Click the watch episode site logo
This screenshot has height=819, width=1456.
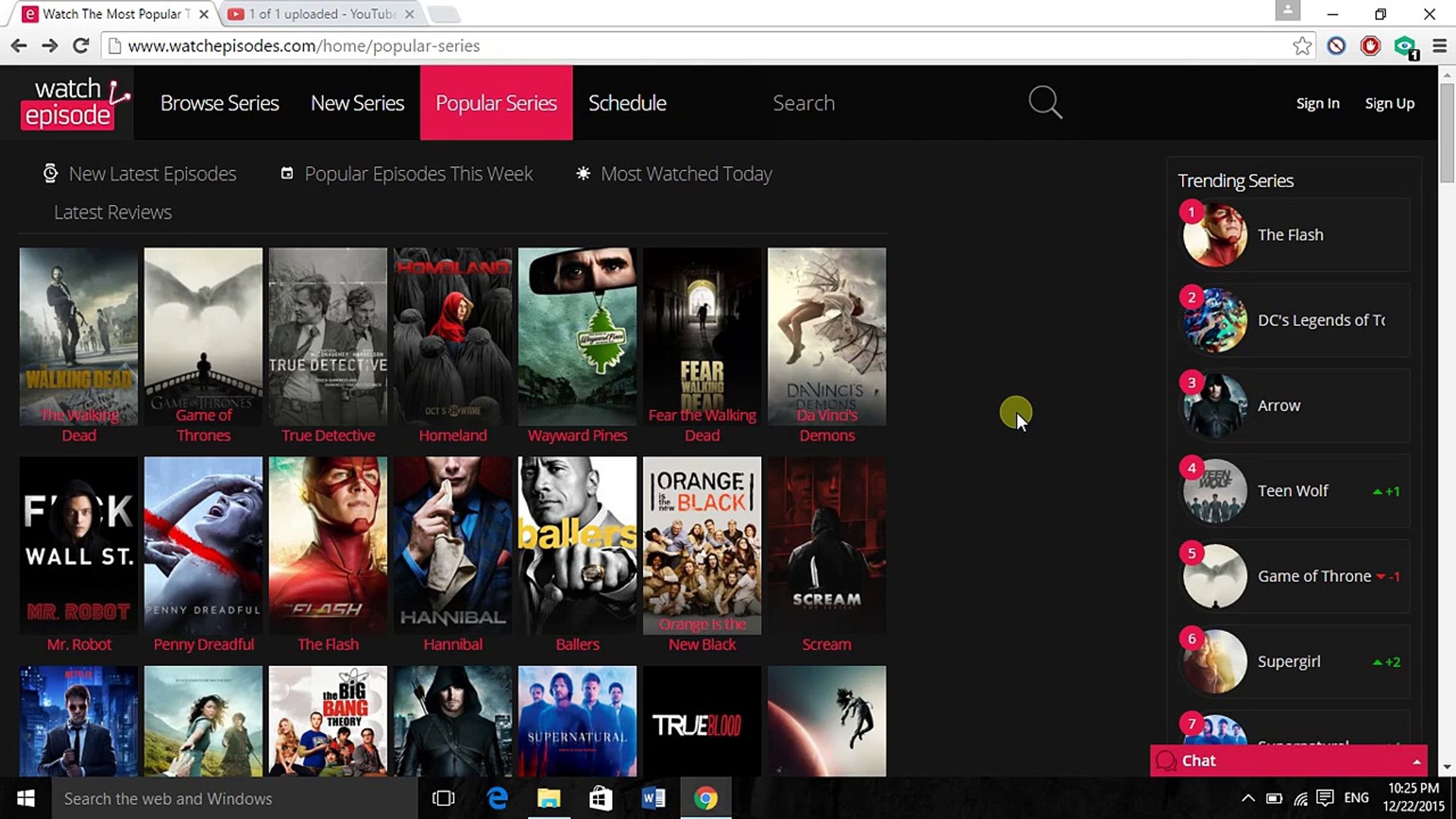73,102
